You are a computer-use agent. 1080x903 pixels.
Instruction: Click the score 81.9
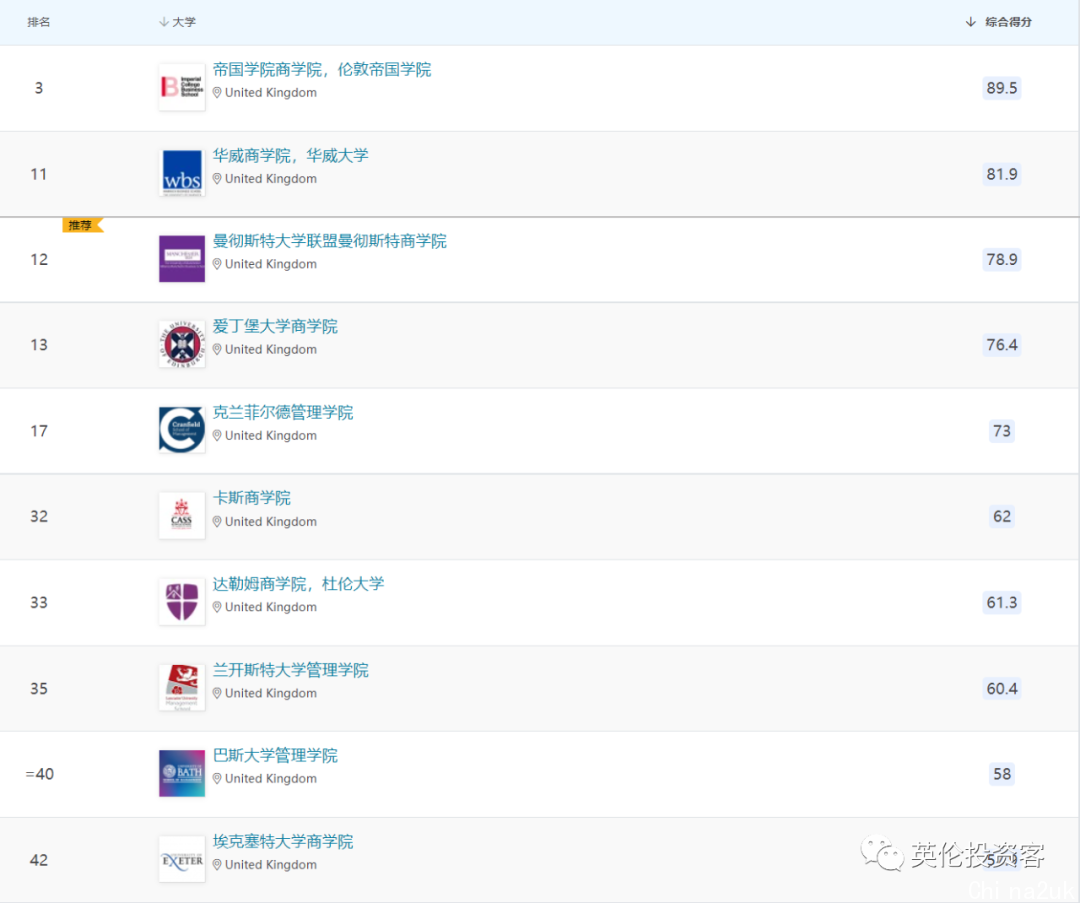[1001, 174]
